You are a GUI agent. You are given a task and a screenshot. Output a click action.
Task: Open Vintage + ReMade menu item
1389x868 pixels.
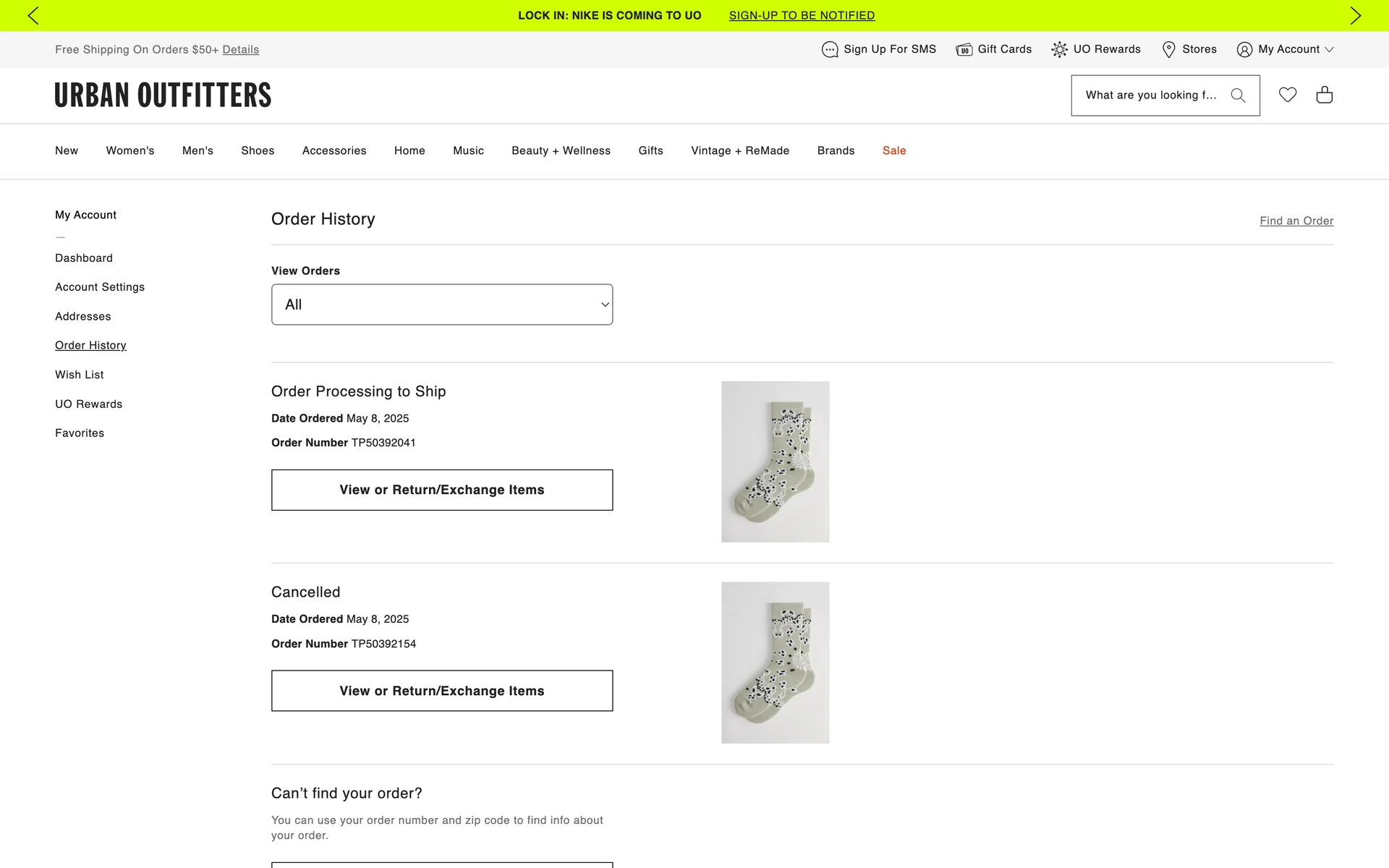[739, 150]
